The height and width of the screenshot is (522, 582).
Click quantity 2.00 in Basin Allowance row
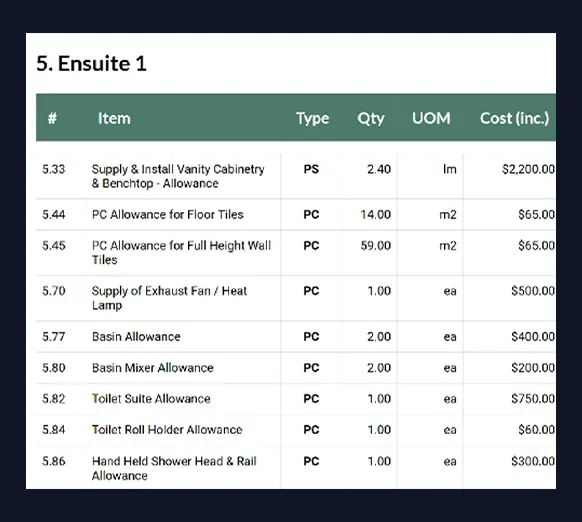pyautogui.click(x=379, y=337)
